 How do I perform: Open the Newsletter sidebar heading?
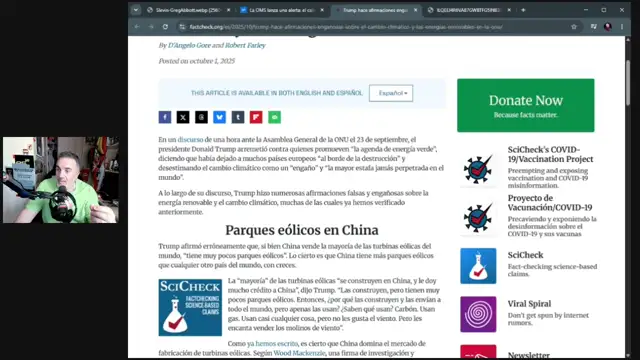[x=529, y=355]
